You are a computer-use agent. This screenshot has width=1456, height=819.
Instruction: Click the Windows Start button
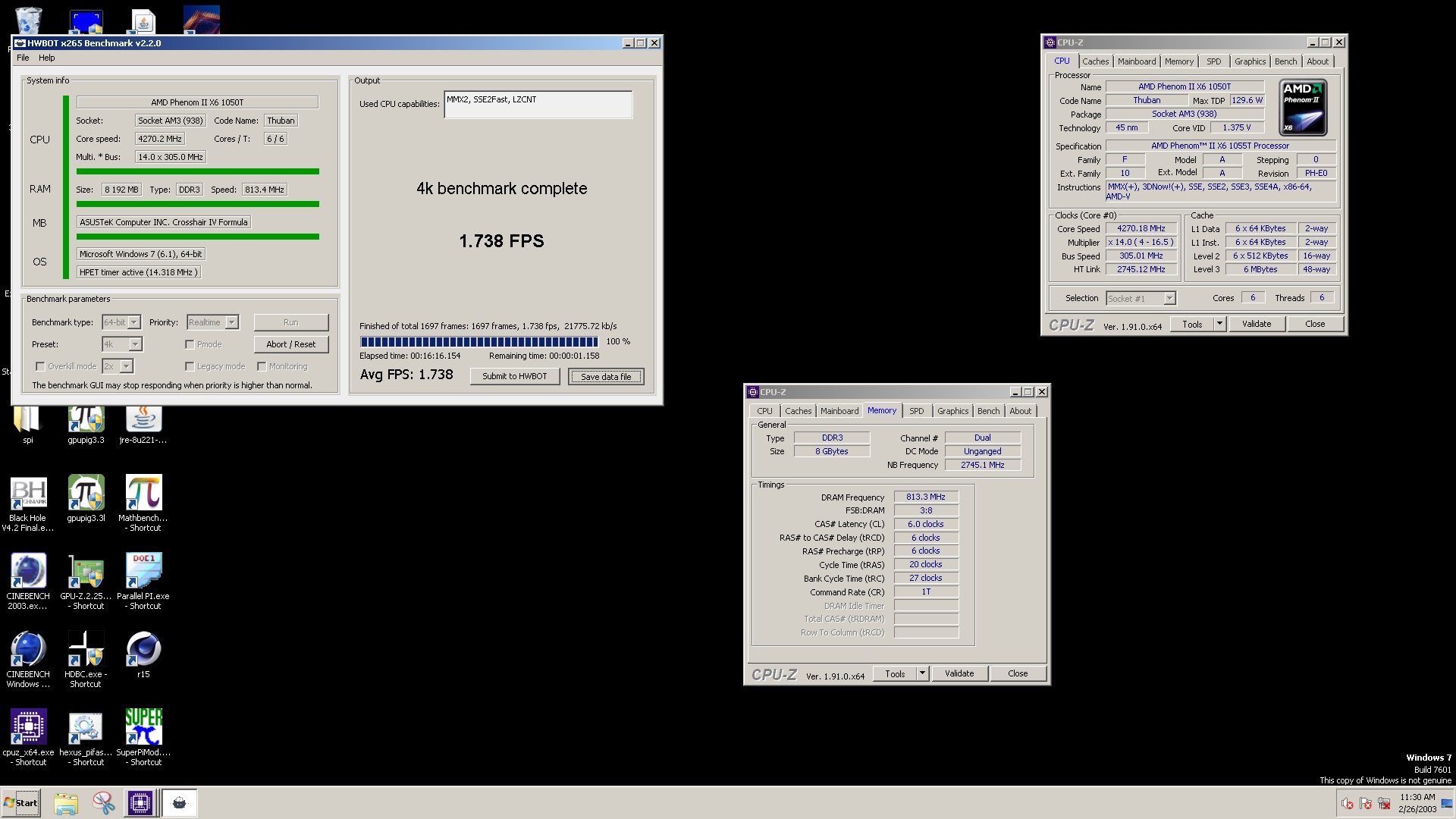(21, 803)
